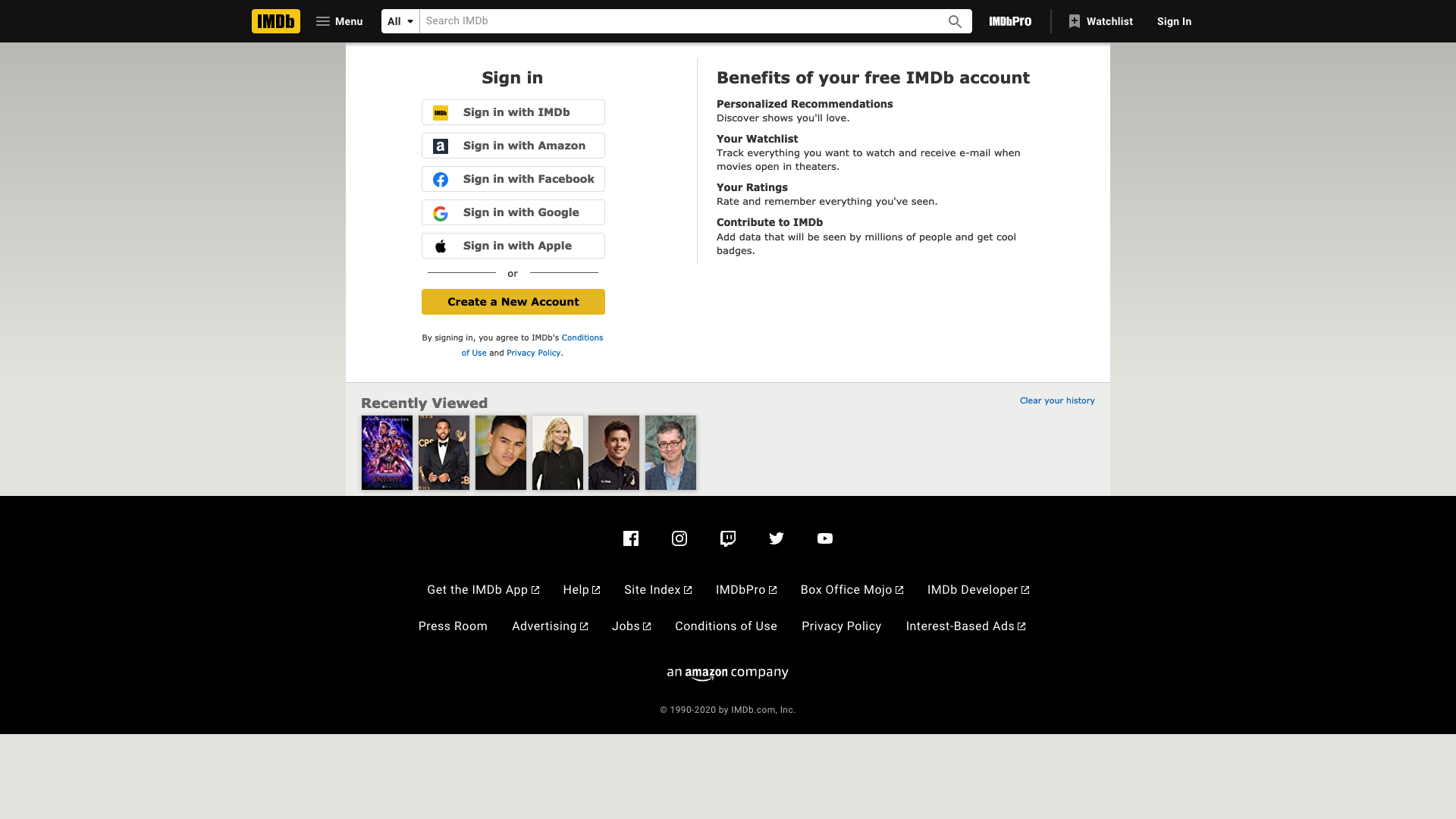Click Clear your history link
The image size is (1456, 819).
pyautogui.click(x=1056, y=400)
